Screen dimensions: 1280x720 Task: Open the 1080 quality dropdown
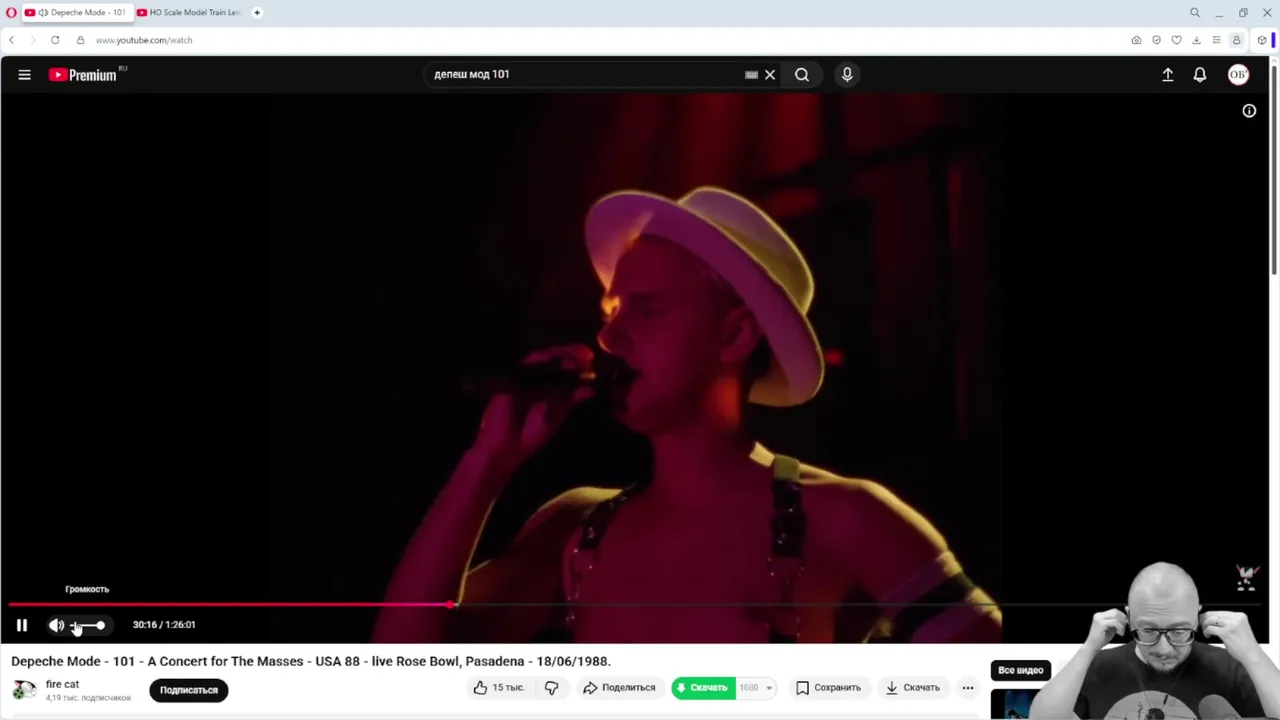755,687
